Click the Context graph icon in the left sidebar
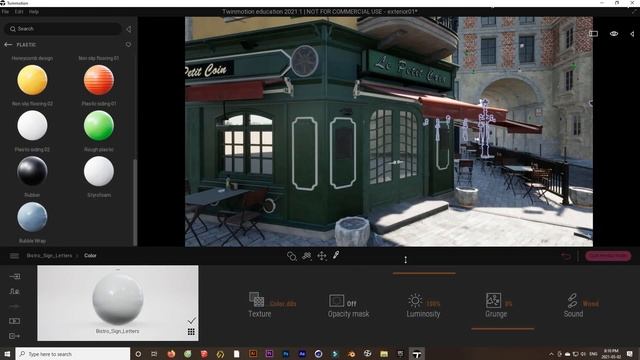640x360 pixels. click(x=15, y=291)
